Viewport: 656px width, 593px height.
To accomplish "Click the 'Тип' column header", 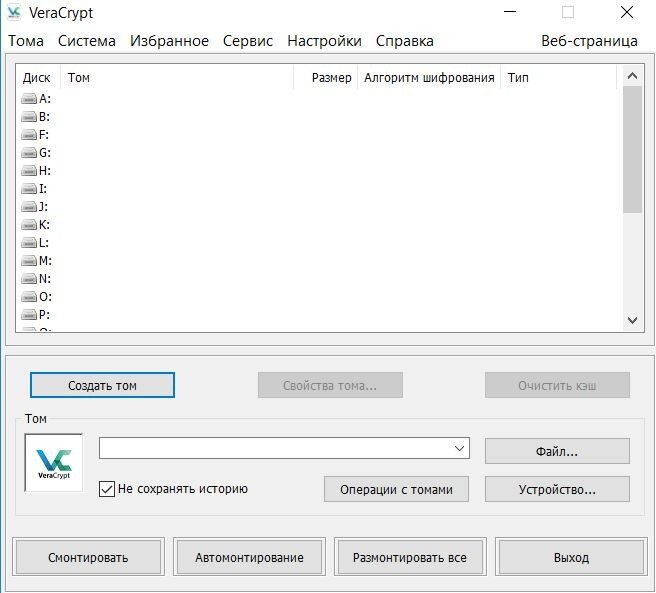I will pyautogui.click(x=558, y=77).
